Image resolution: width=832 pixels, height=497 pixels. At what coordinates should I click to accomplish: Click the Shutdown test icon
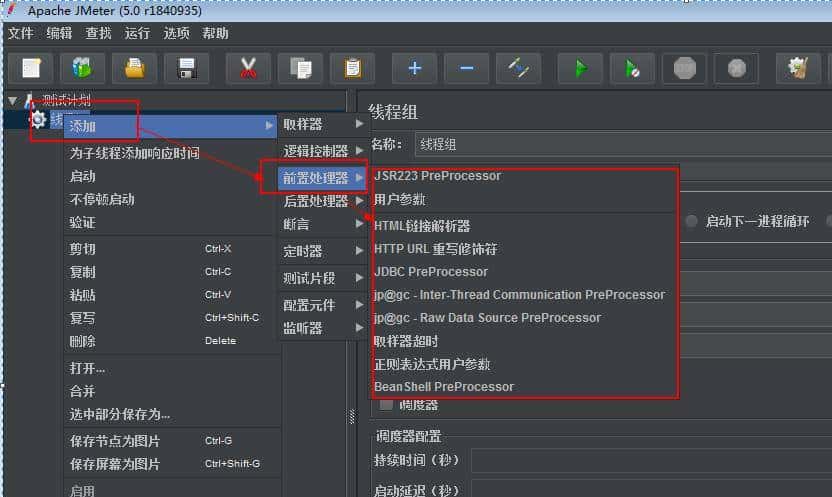(x=736, y=68)
